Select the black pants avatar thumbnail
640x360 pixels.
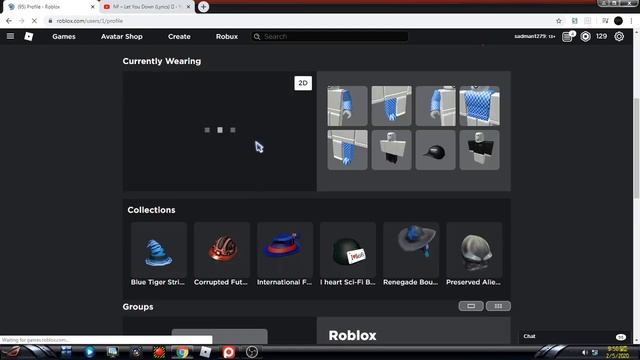391,150
